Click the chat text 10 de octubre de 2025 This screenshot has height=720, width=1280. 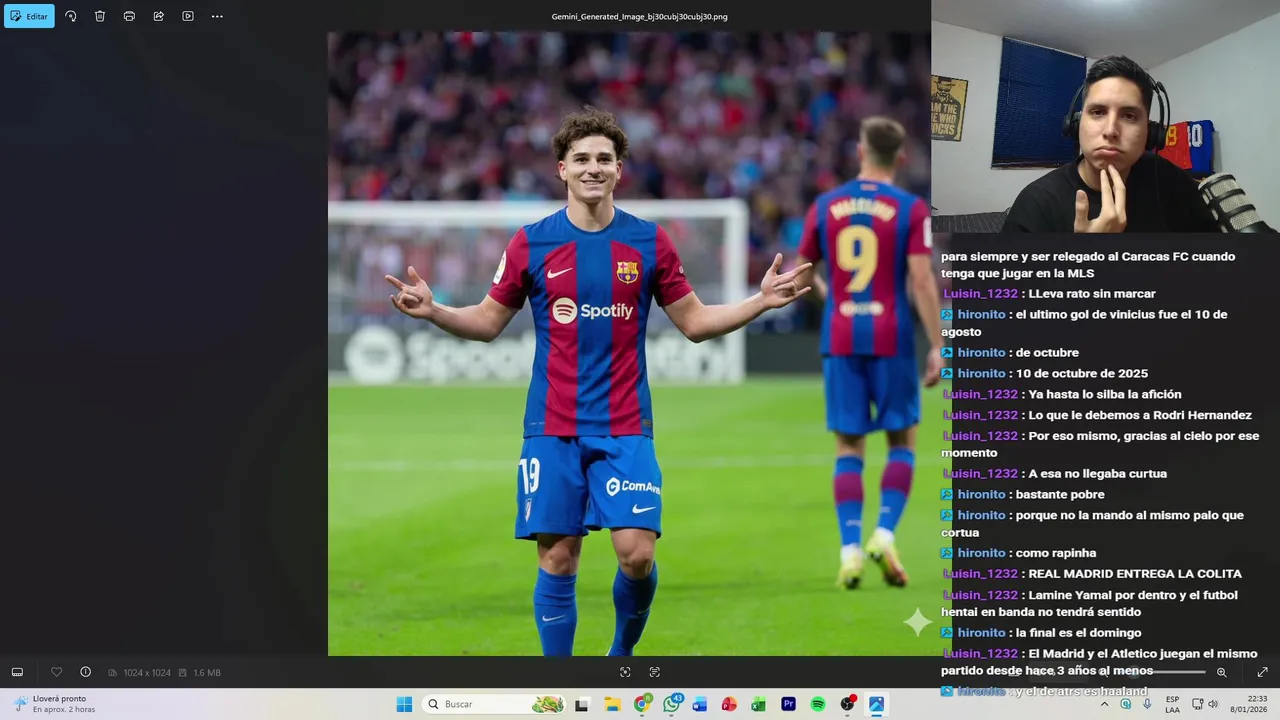coord(1081,374)
